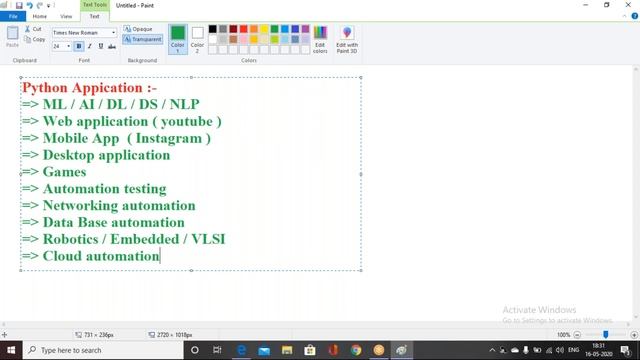Copy the selected text

[x=35, y=40]
